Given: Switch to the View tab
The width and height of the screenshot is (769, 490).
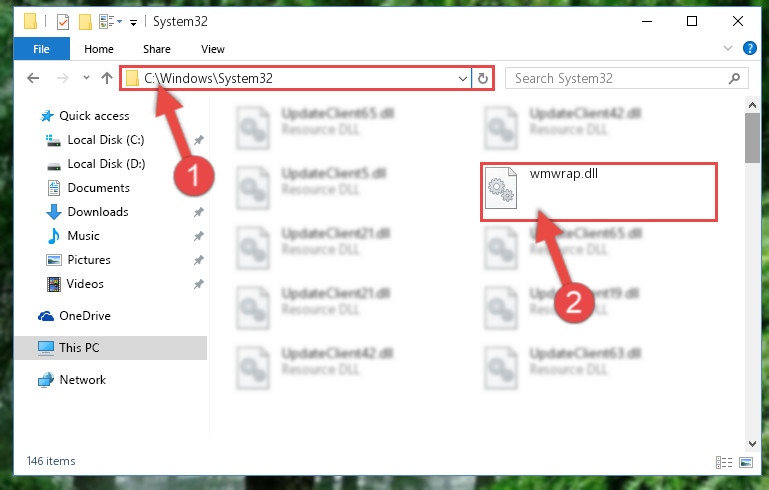Looking at the screenshot, I should pyautogui.click(x=212, y=49).
